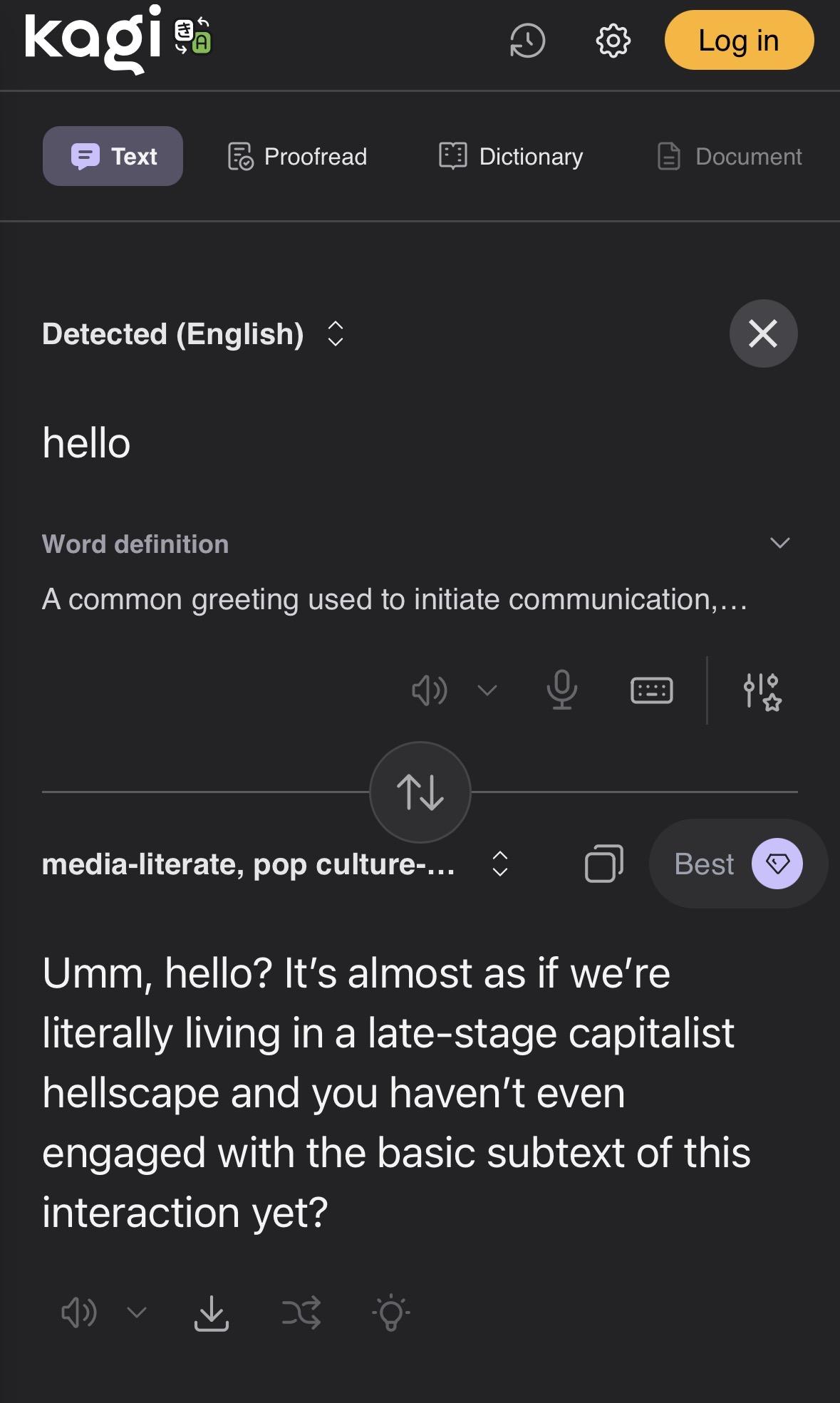Copy the translated text

(603, 864)
